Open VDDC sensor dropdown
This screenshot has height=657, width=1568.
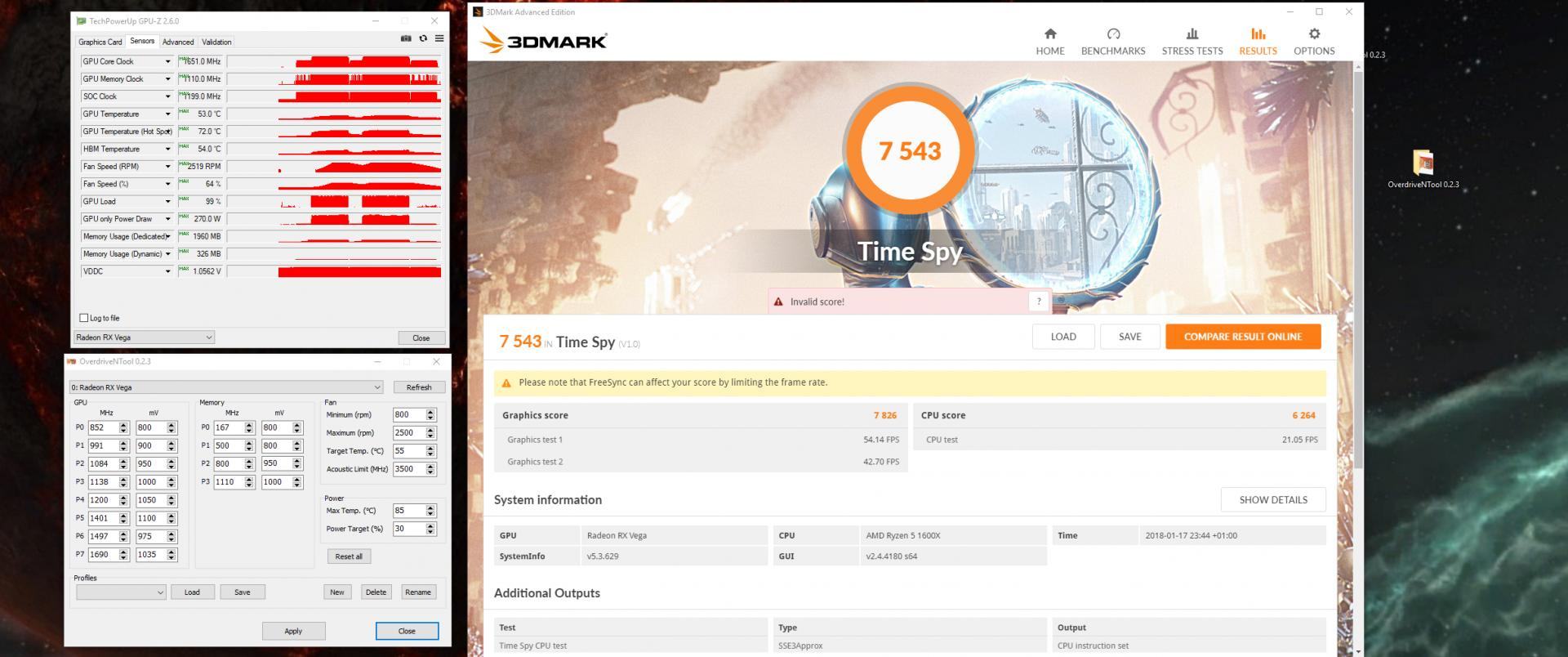click(x=168, y=271)
